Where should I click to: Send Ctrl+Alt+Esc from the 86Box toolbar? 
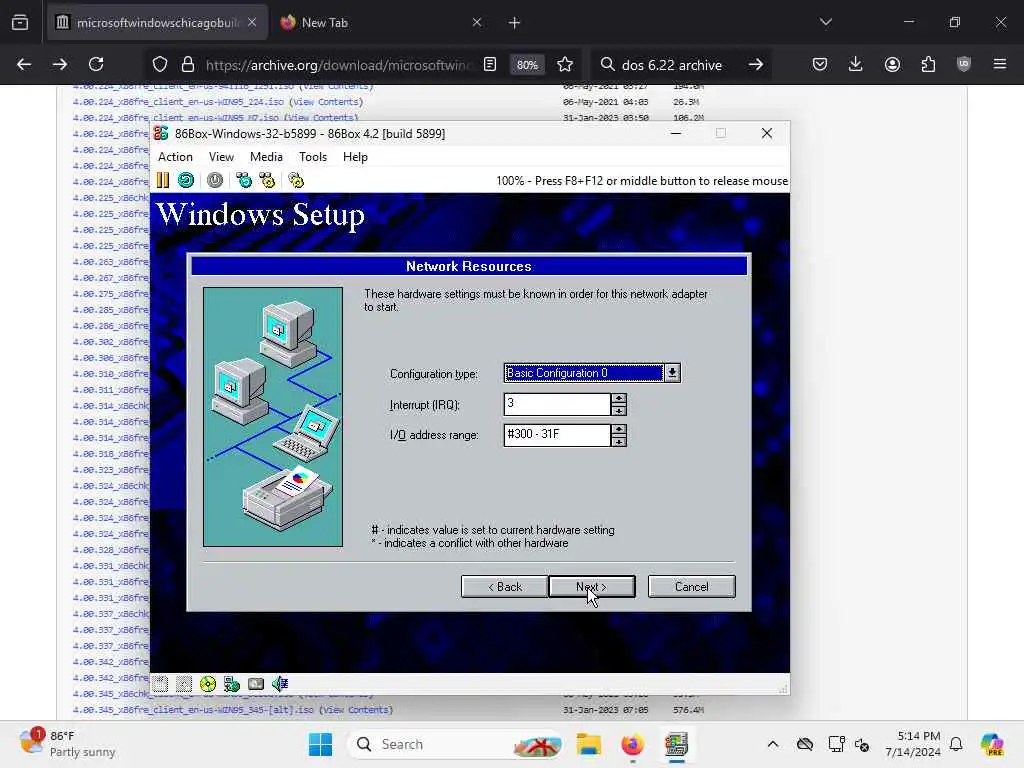[x=268, y=180]
